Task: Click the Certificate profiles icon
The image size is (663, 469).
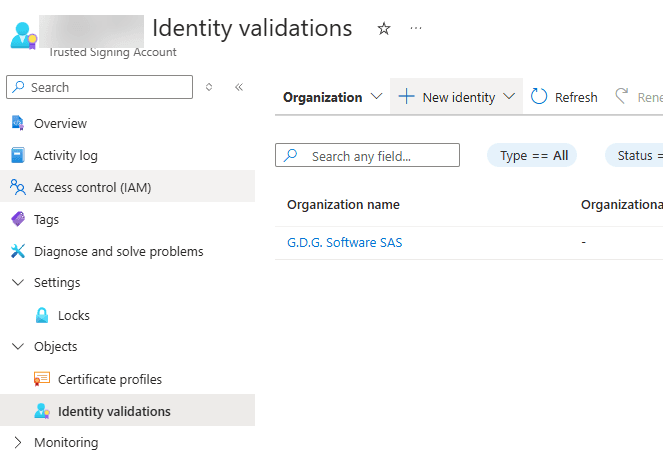Action: (x=42, y=379)
